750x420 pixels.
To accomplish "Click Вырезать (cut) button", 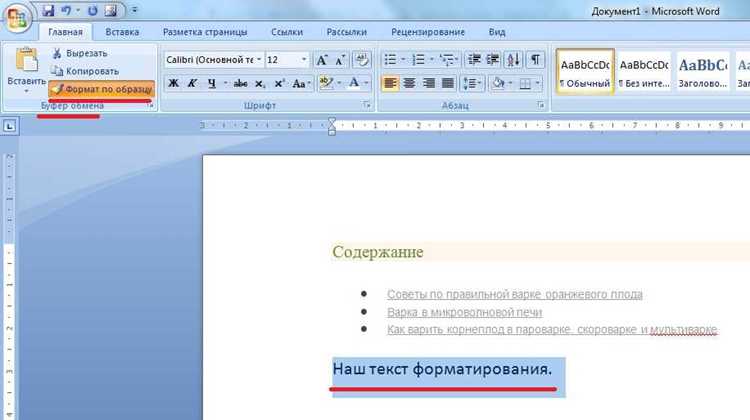I will (x=79, y=54).
